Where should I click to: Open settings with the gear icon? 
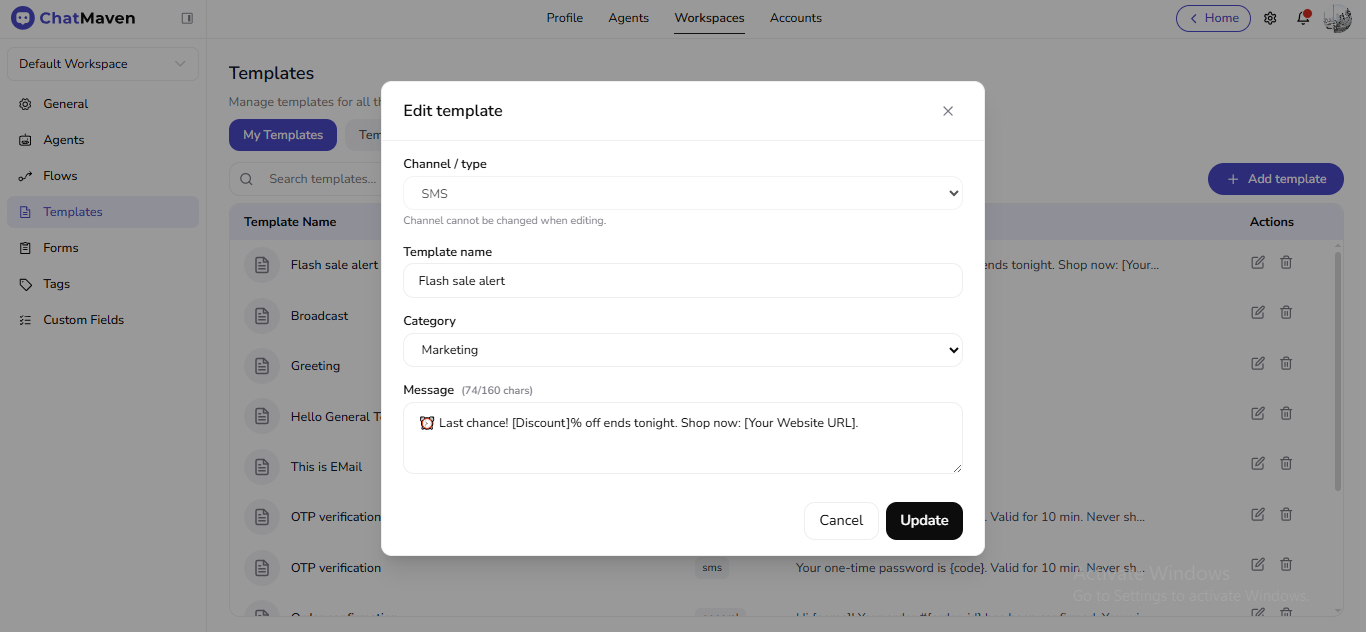[x=1269, y=18]
